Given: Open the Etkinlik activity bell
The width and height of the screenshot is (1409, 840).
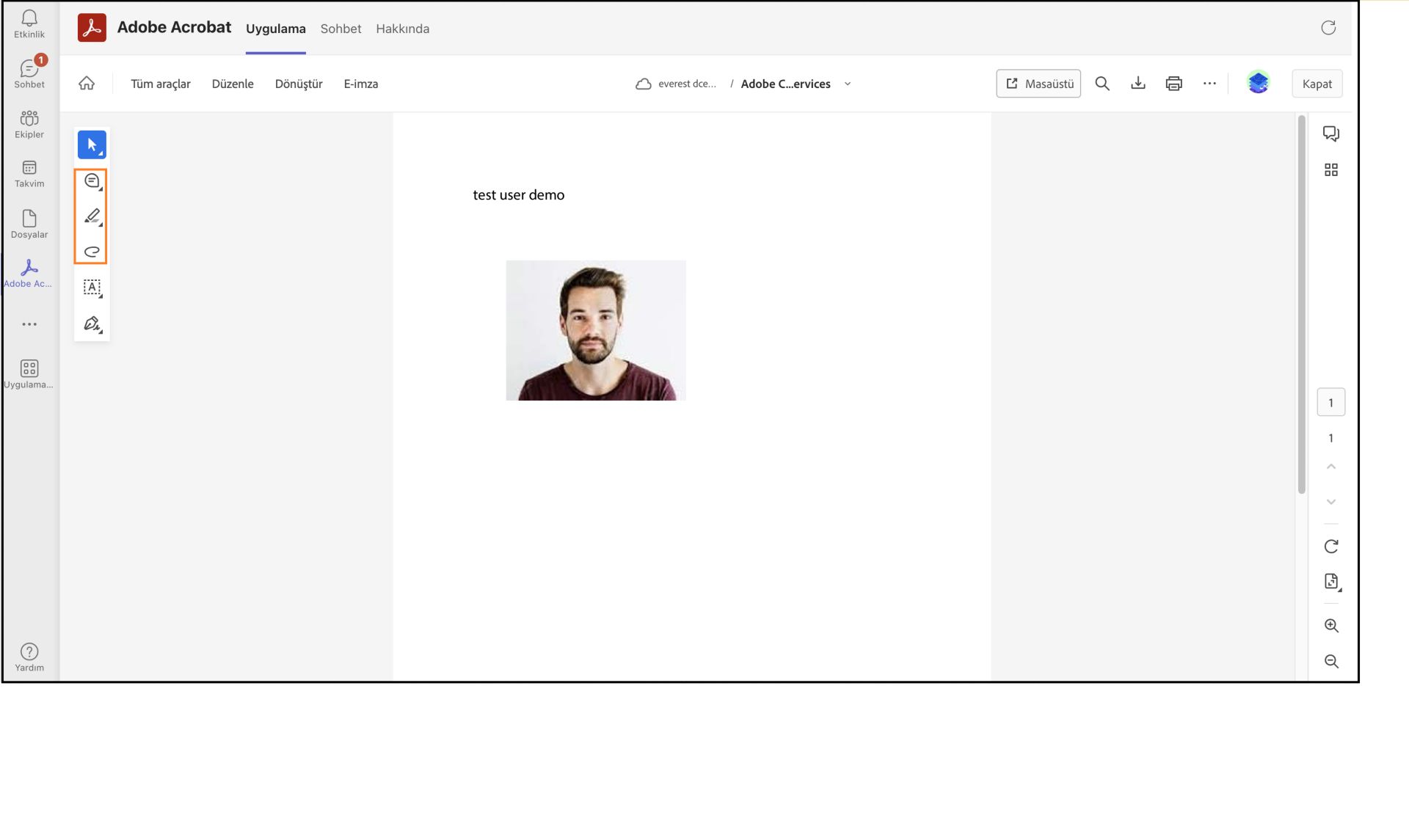Looking at the screenshot, I should click(29, 24).
